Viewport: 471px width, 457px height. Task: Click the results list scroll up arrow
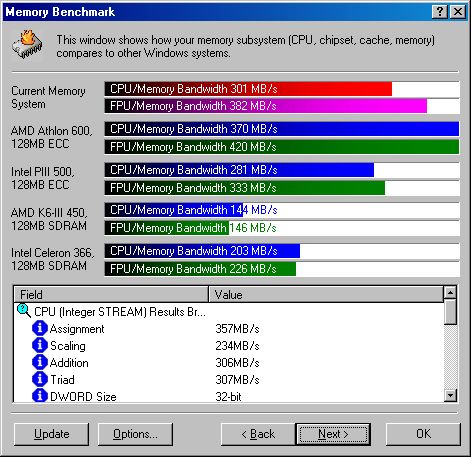[x=450, y=292]
